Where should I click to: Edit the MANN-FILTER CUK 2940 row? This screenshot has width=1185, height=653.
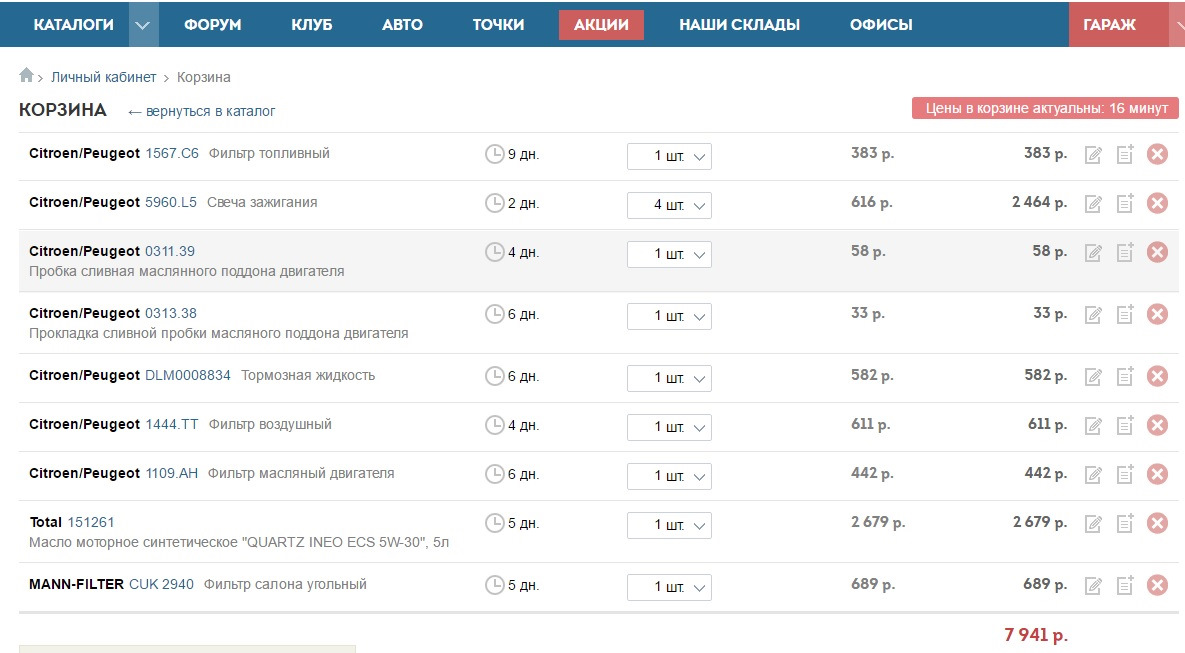(x=1093, y=585)
